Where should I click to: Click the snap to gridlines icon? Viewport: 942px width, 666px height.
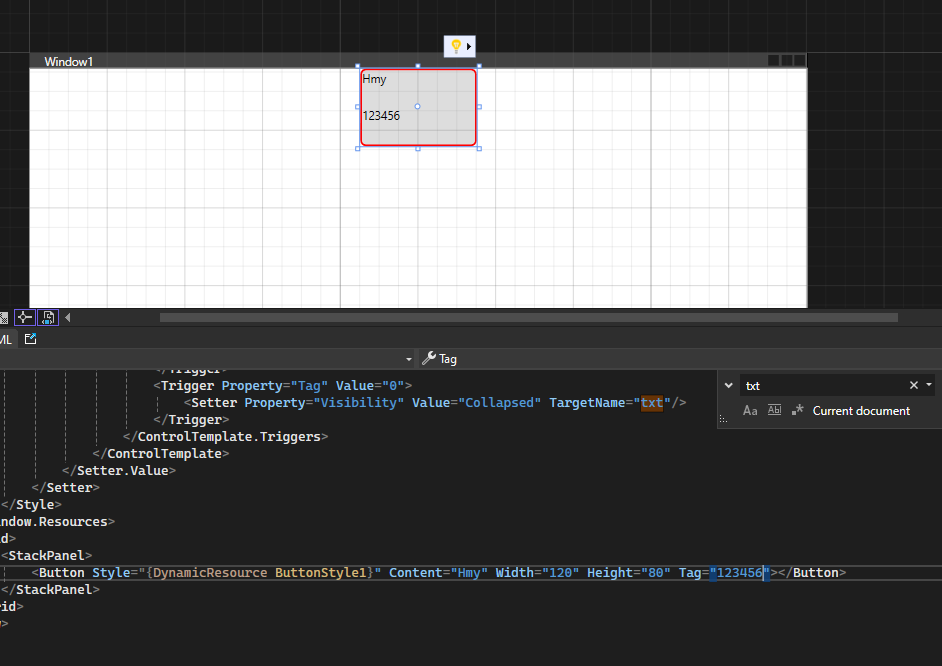coord(4,317)
